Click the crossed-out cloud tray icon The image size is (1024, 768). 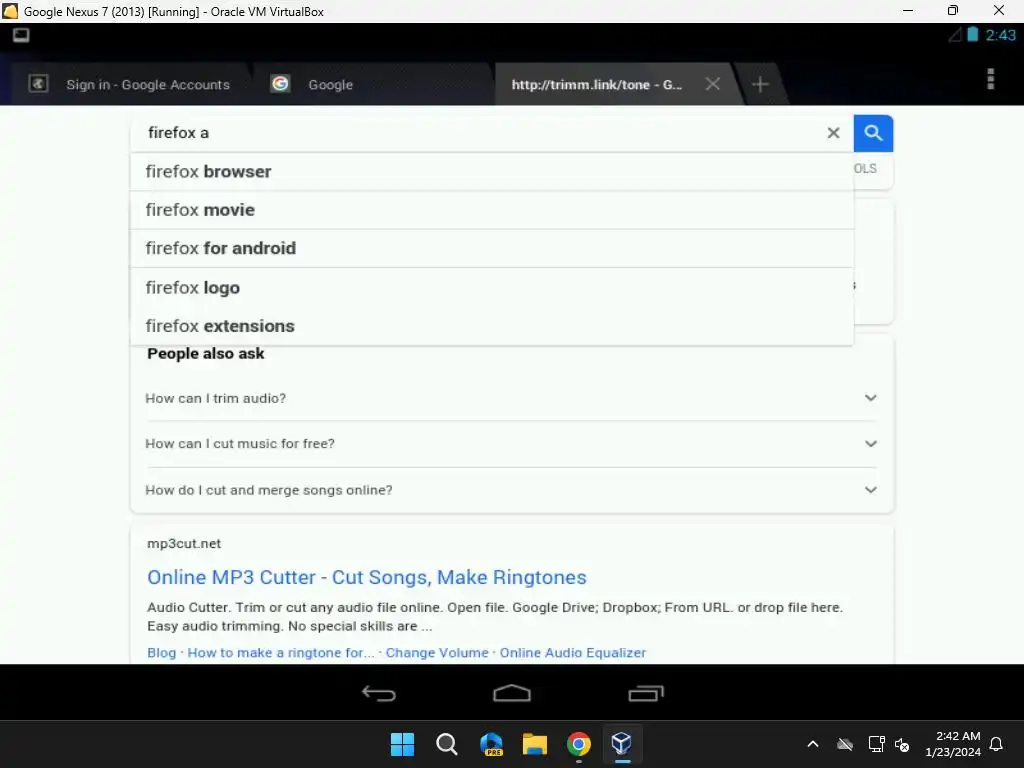pos(845,744)
